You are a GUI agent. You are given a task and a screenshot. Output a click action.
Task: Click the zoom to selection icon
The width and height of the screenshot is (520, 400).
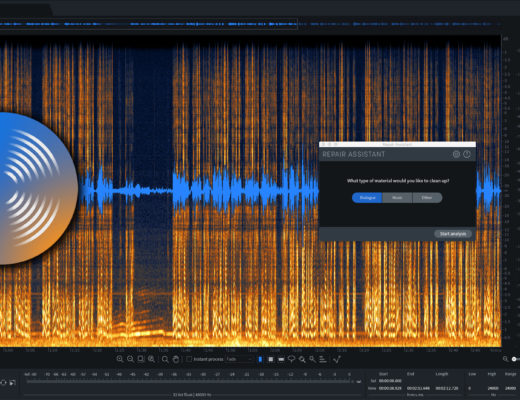141,359
